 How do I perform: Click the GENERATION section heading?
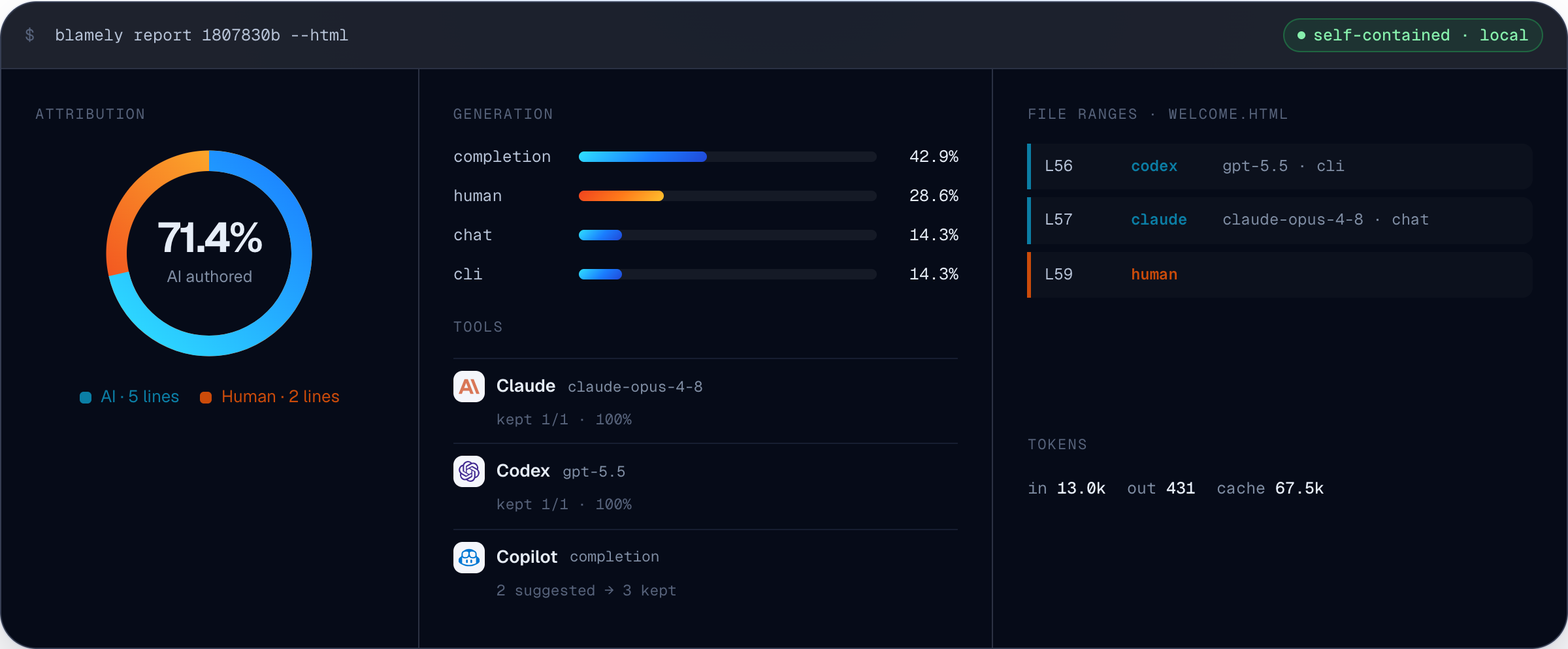(503, 114)
